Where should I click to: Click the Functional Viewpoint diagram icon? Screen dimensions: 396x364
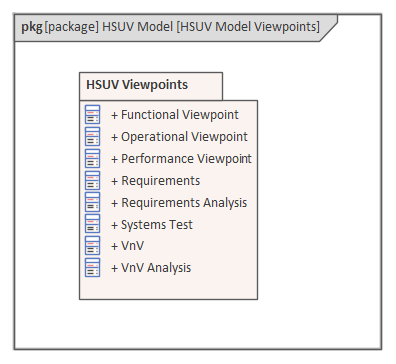pyautogui.click(x=92, y=114)
